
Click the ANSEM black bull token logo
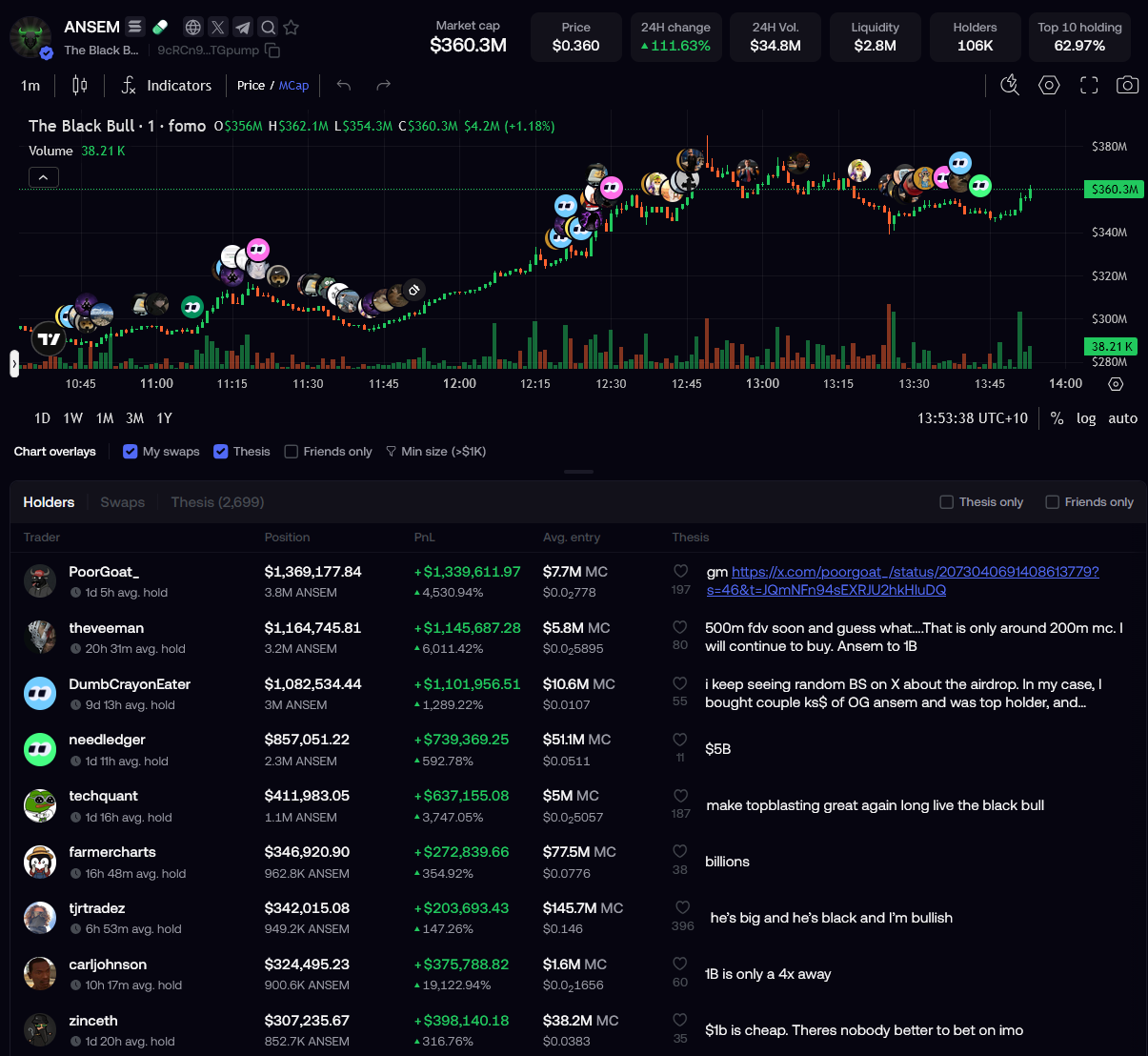[x=30, y=38]
